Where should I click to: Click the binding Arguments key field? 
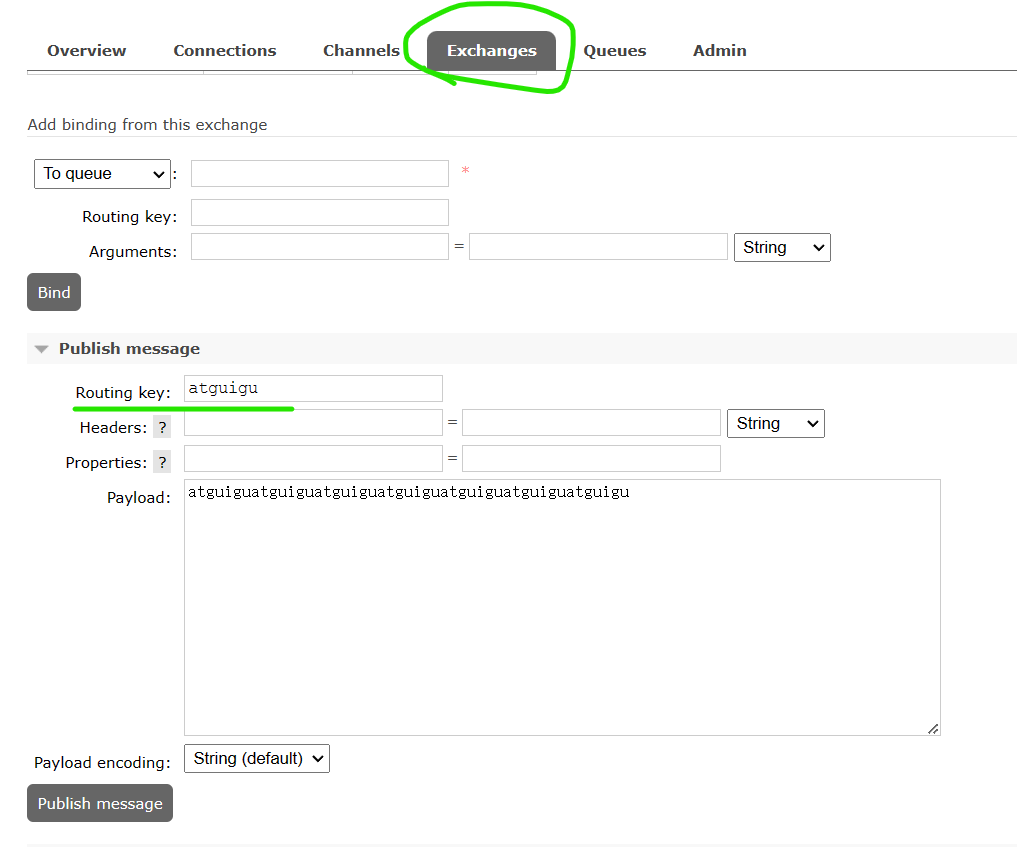click(x=320, y=246)
